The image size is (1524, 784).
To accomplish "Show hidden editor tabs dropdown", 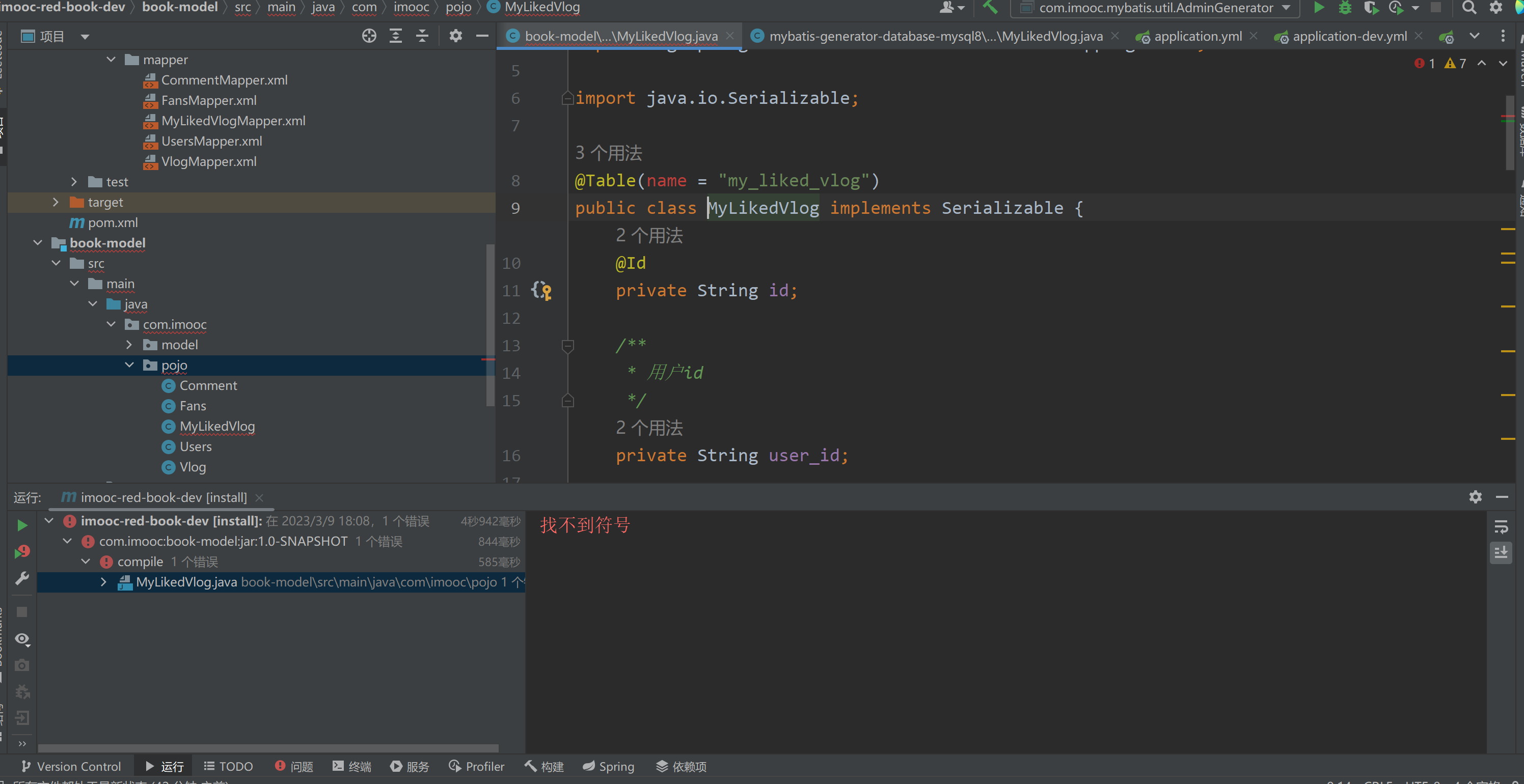I will [1475, 36].
